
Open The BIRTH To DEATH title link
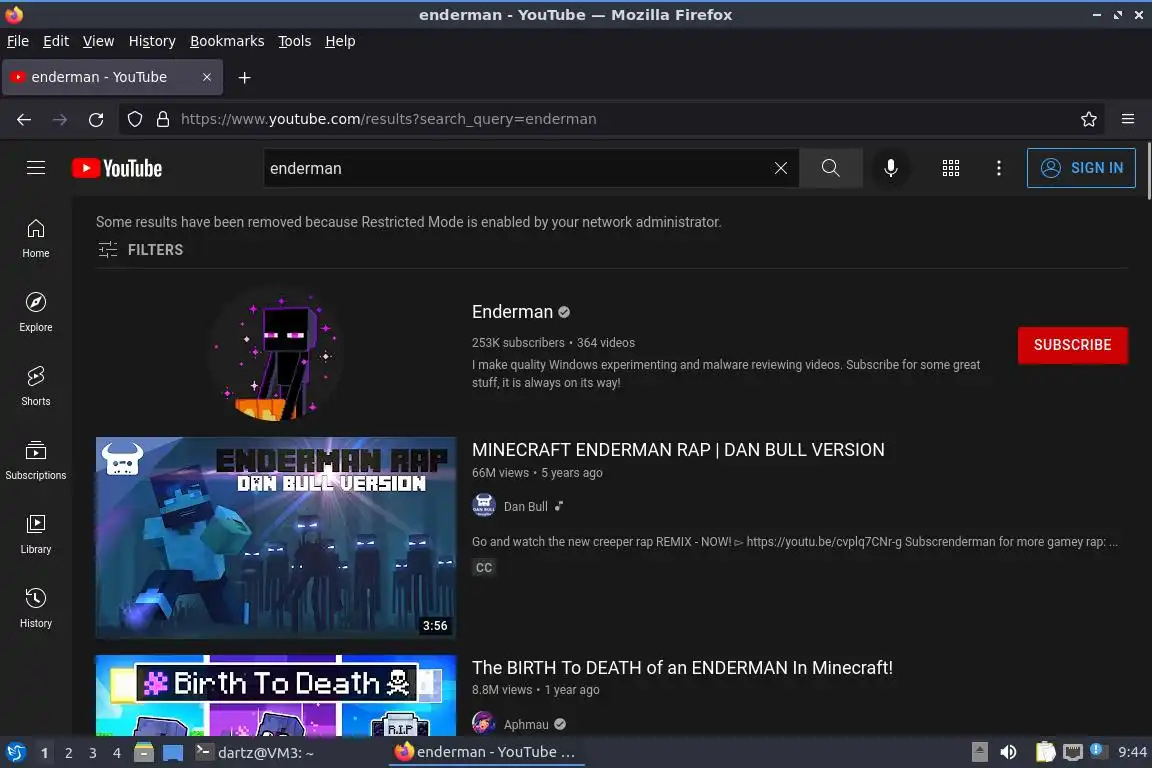682,667
